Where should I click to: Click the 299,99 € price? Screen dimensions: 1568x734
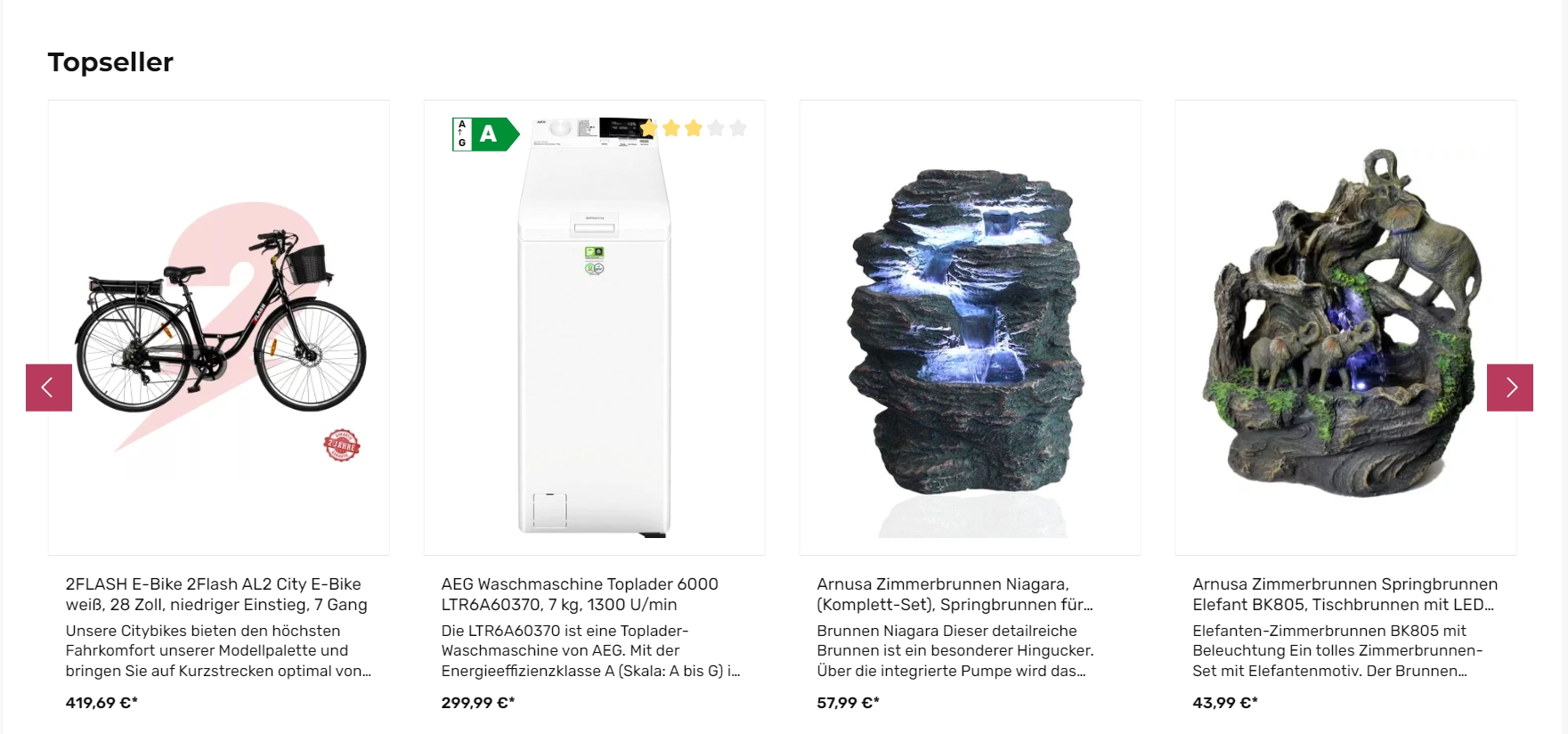point(478,703)
